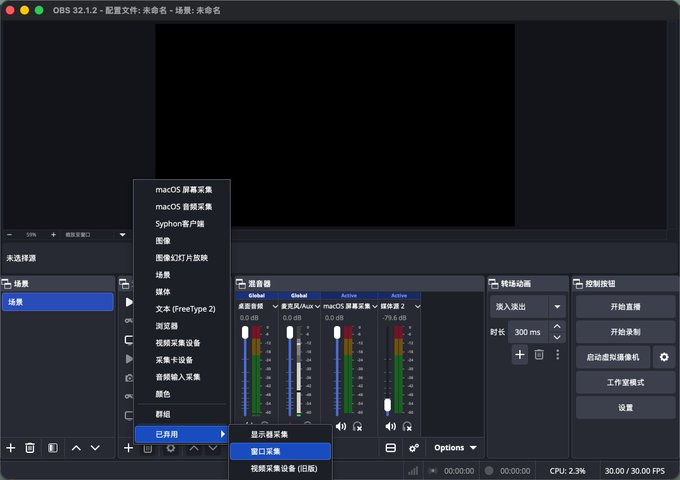
Task: Add a new source with the plus icon
Action: (x=128, y=448)
